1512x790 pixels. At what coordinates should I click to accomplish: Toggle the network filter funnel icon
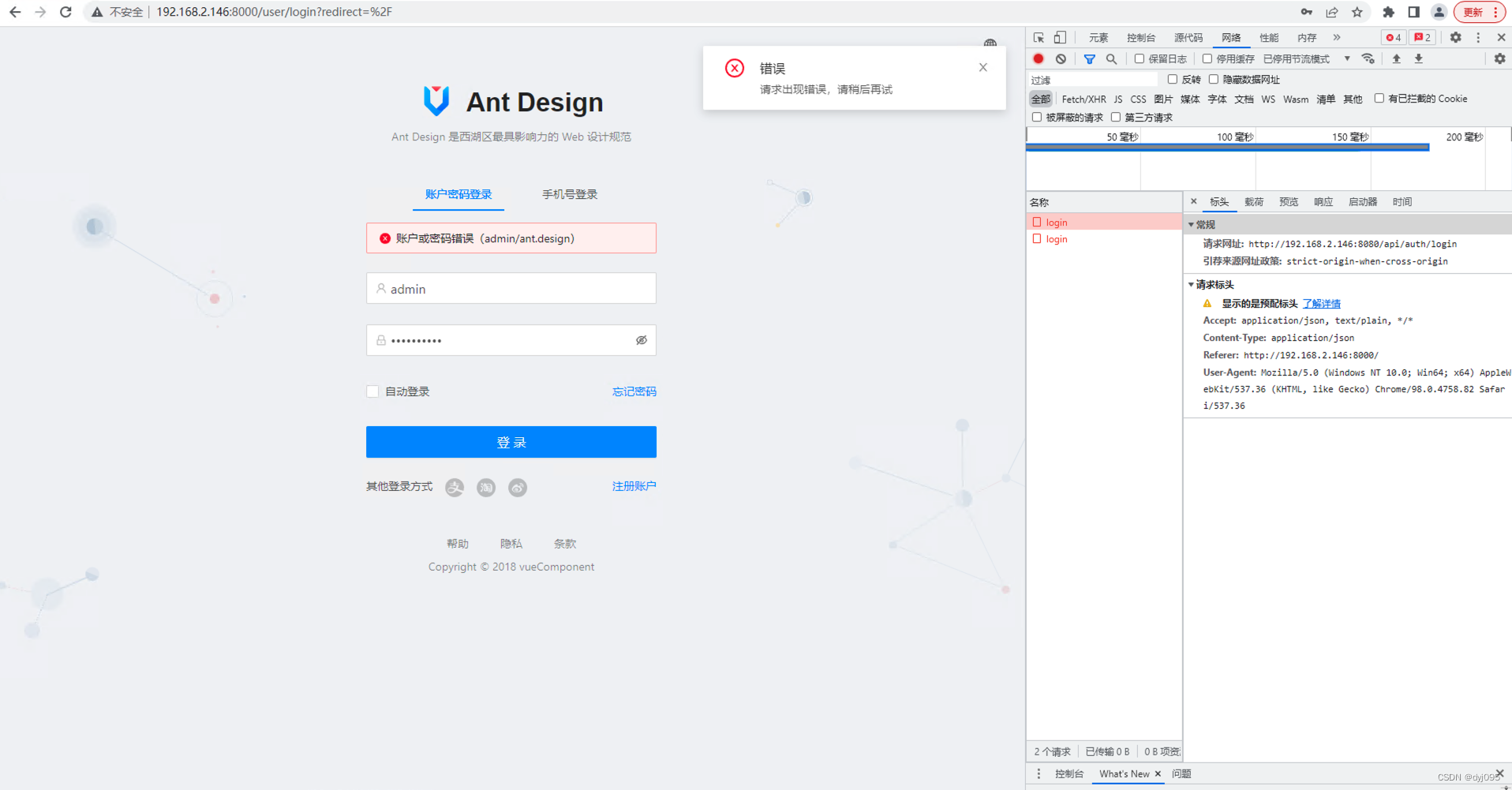pos(1090,58)
